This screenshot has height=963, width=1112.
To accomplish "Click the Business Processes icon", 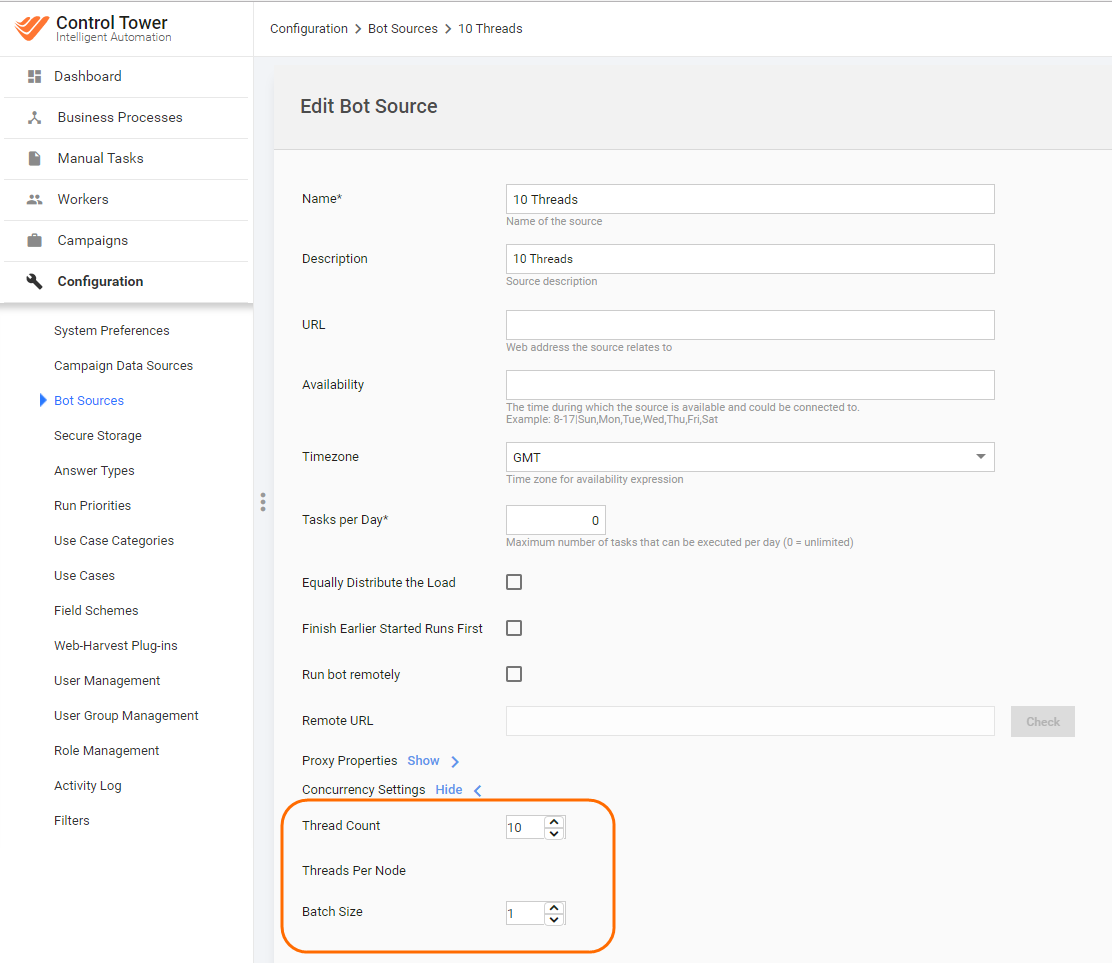I will 34,117.
